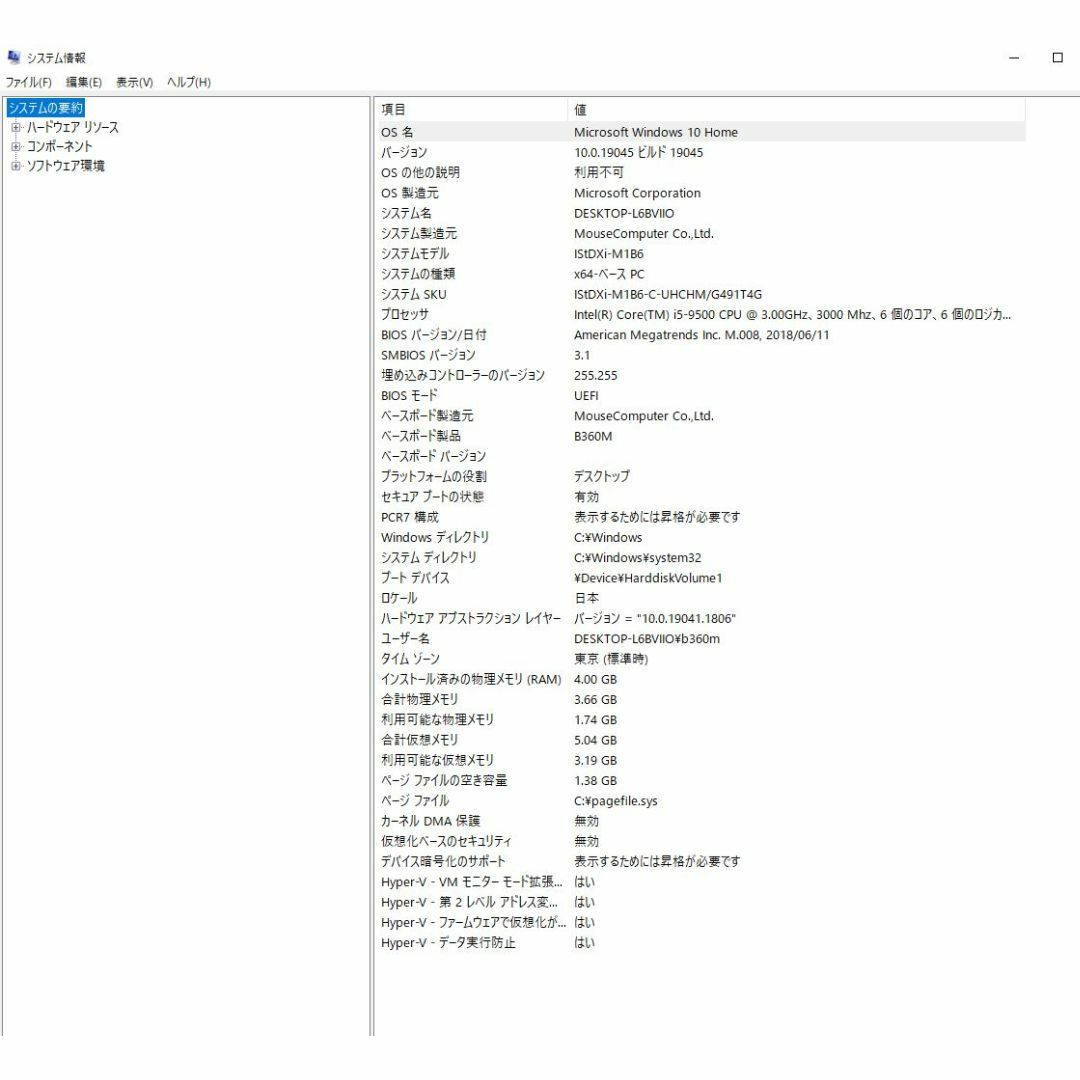This screenshot has height=1080, width=1080.
Task: Select the コンポーネント tree label
Action: tap(59, 147)
